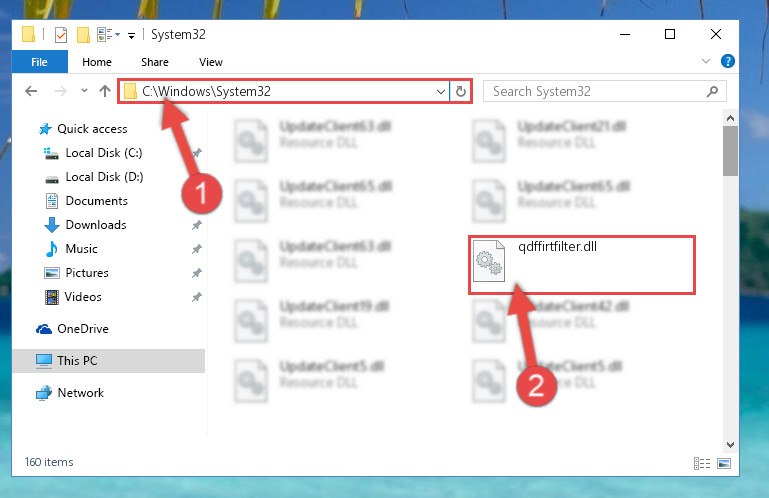Click New folder quick access icon
This screenshot has height=498, width=769.
83,35
